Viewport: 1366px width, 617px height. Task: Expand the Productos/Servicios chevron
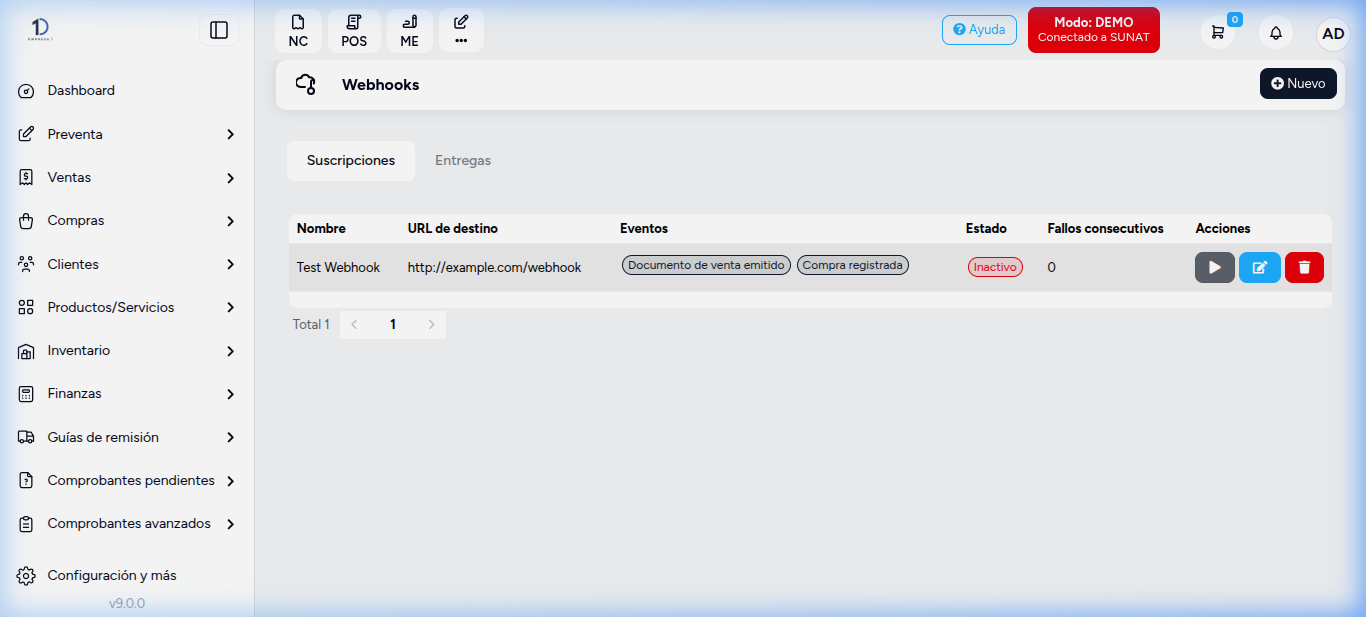pyautogui.click(x=230, y=308)
